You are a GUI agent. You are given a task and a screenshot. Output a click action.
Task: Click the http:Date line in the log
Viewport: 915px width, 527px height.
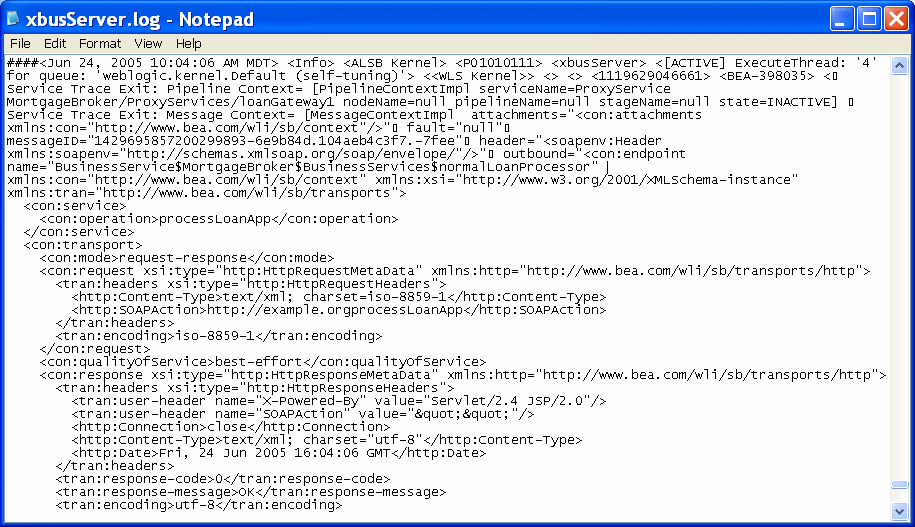pos(279,453)
